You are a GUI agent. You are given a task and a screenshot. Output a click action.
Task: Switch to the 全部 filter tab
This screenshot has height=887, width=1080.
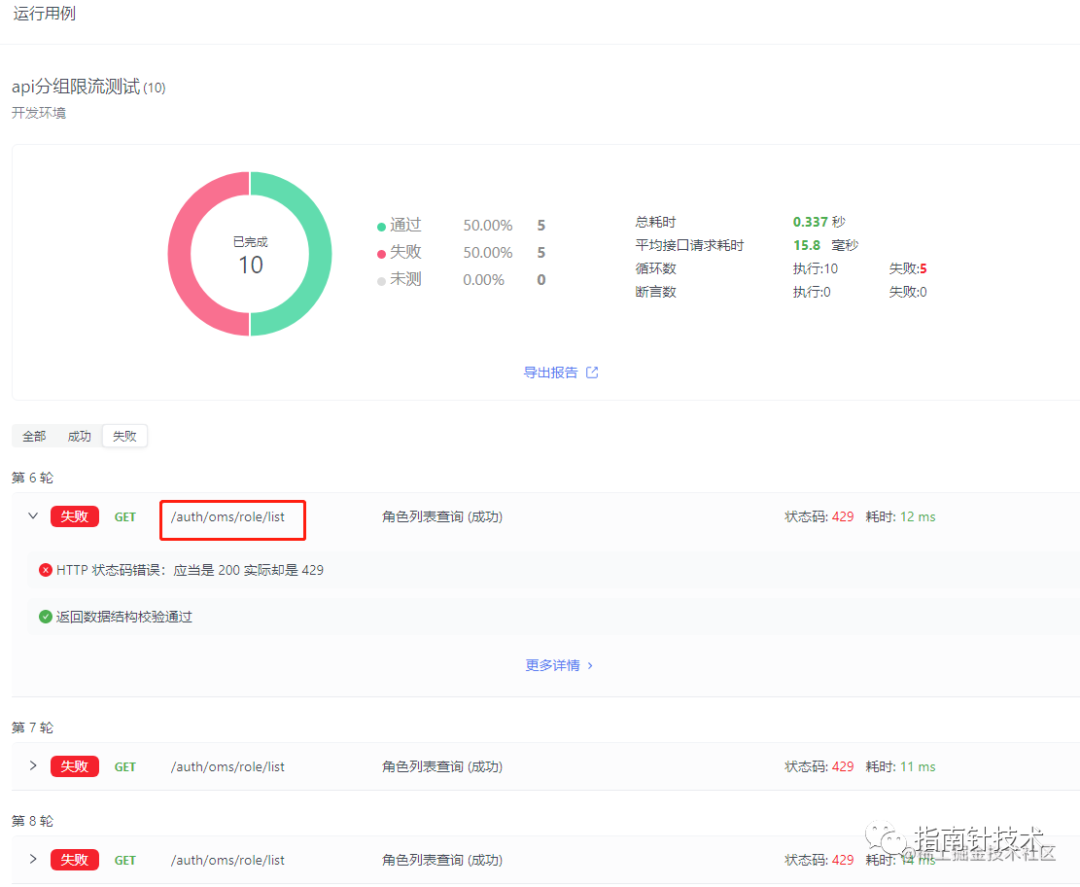click(x=34, y=436)
